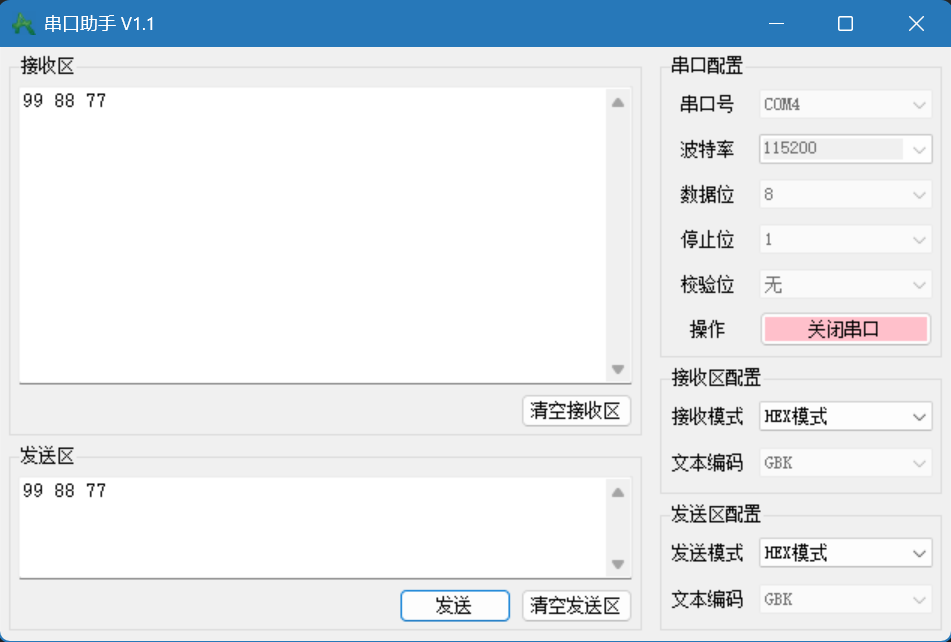Click the 波特率 label
Screen dimensions: 951x642
(x=707, y=149)
